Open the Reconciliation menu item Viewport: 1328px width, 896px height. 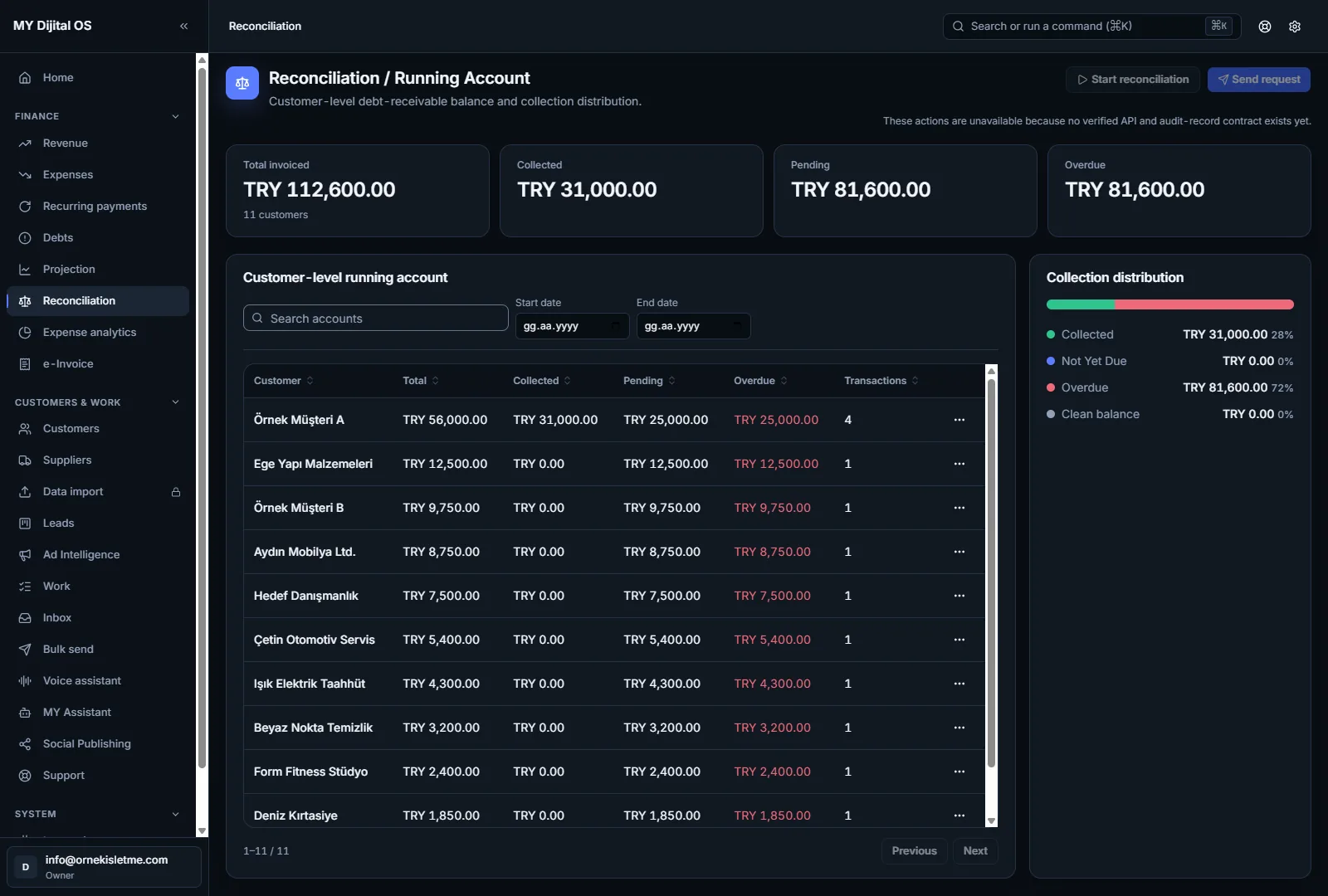pos(98,301)
